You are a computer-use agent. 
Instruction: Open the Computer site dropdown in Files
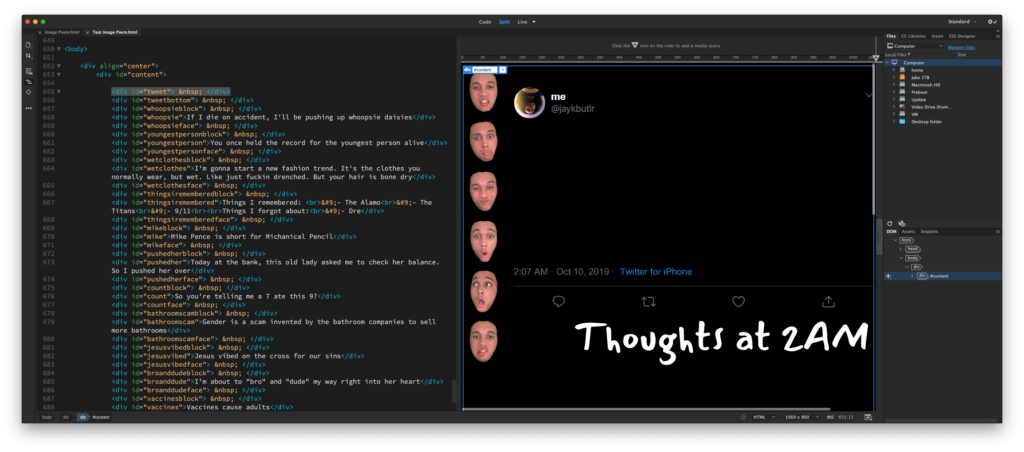916,46
